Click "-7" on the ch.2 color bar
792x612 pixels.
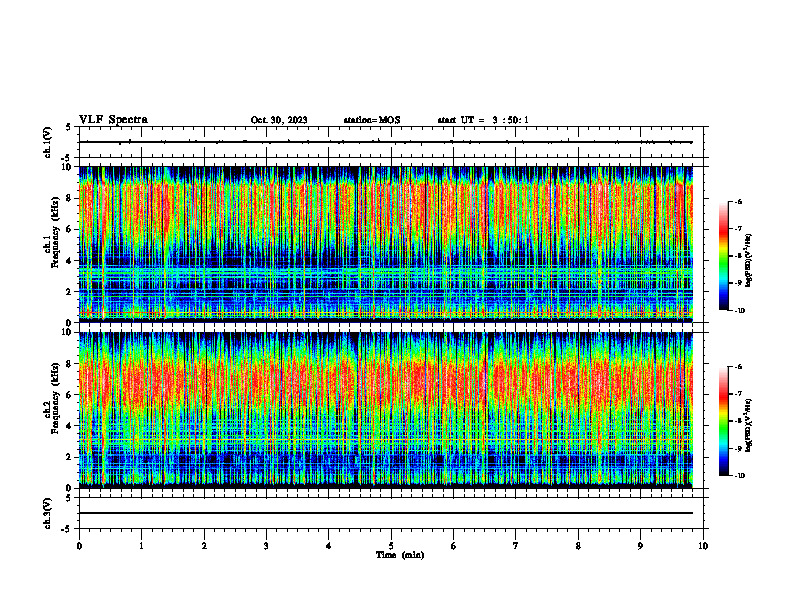click(x=738, y=394)
